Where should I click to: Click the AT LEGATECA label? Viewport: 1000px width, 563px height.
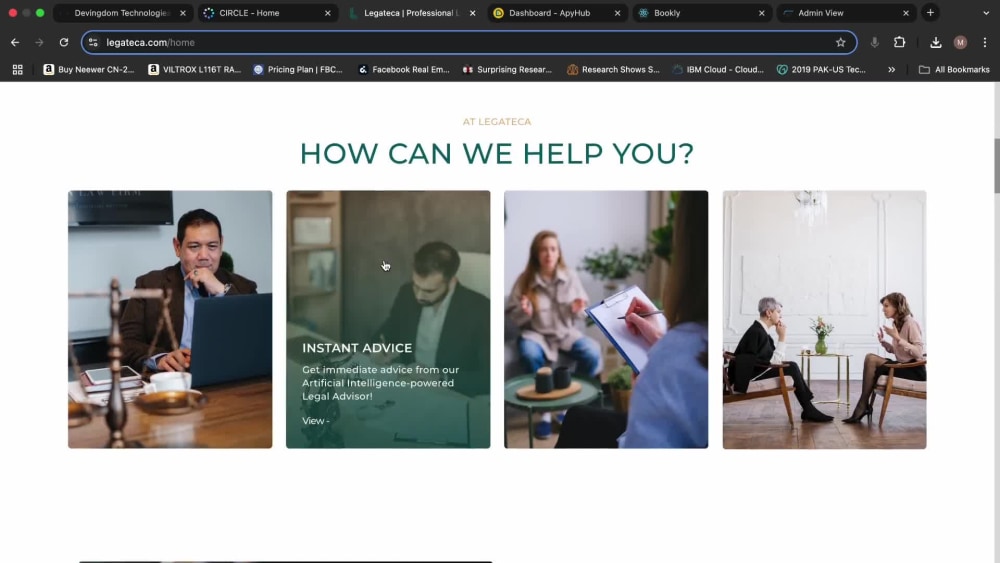(497, 122)
